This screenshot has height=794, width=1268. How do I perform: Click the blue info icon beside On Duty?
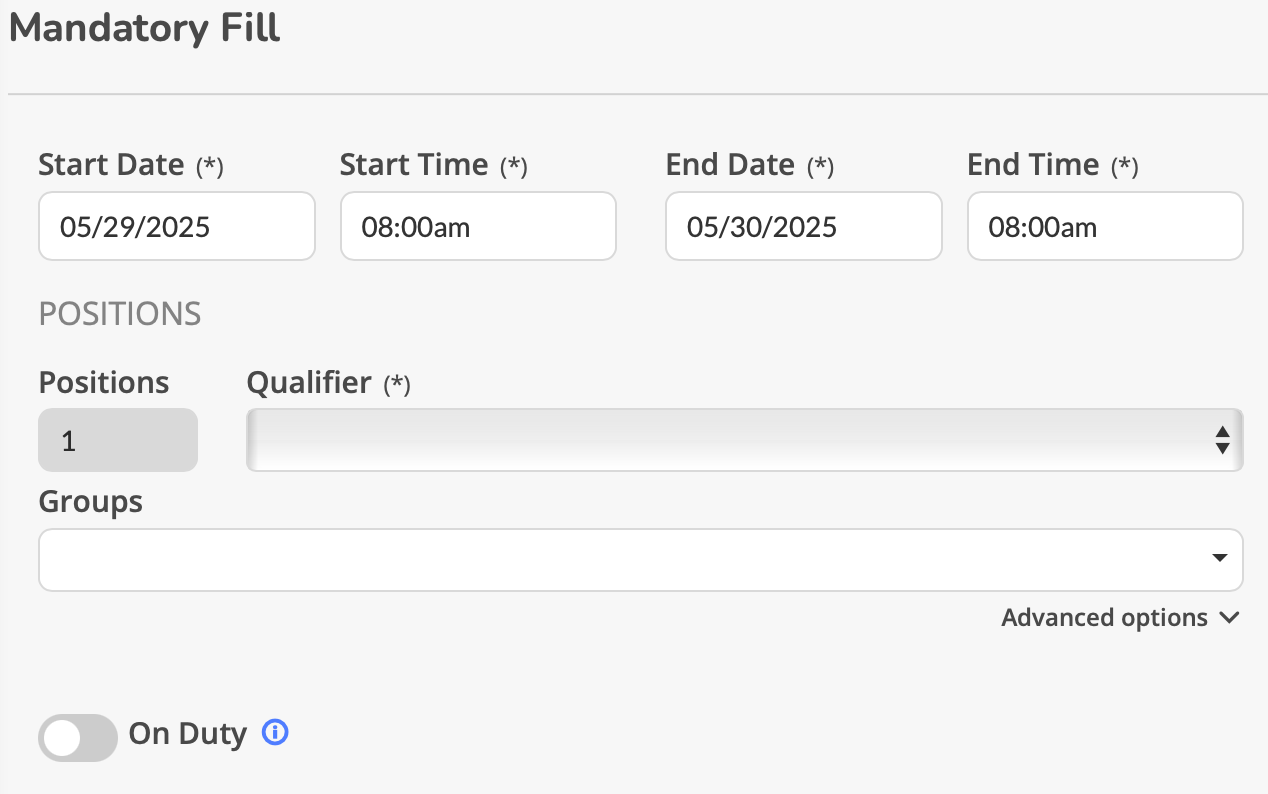pyautogui.click(x=275, y=733)
